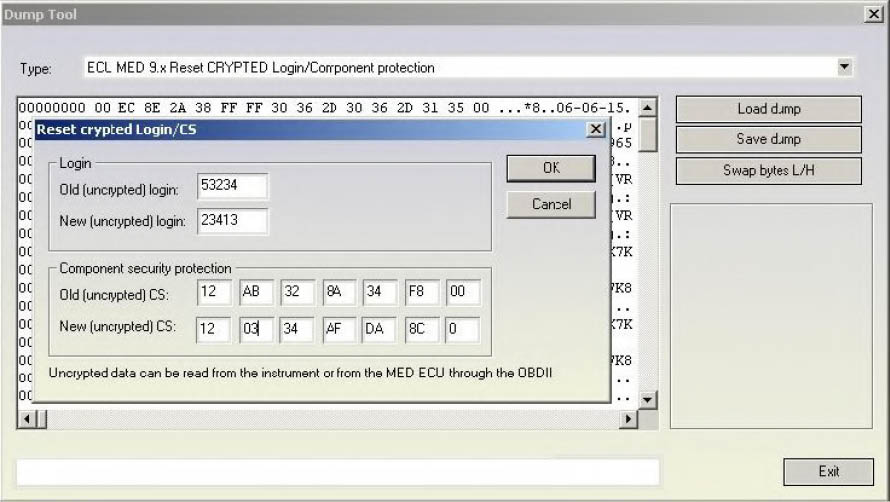Open the Type dropdown list

pos(845,68)
